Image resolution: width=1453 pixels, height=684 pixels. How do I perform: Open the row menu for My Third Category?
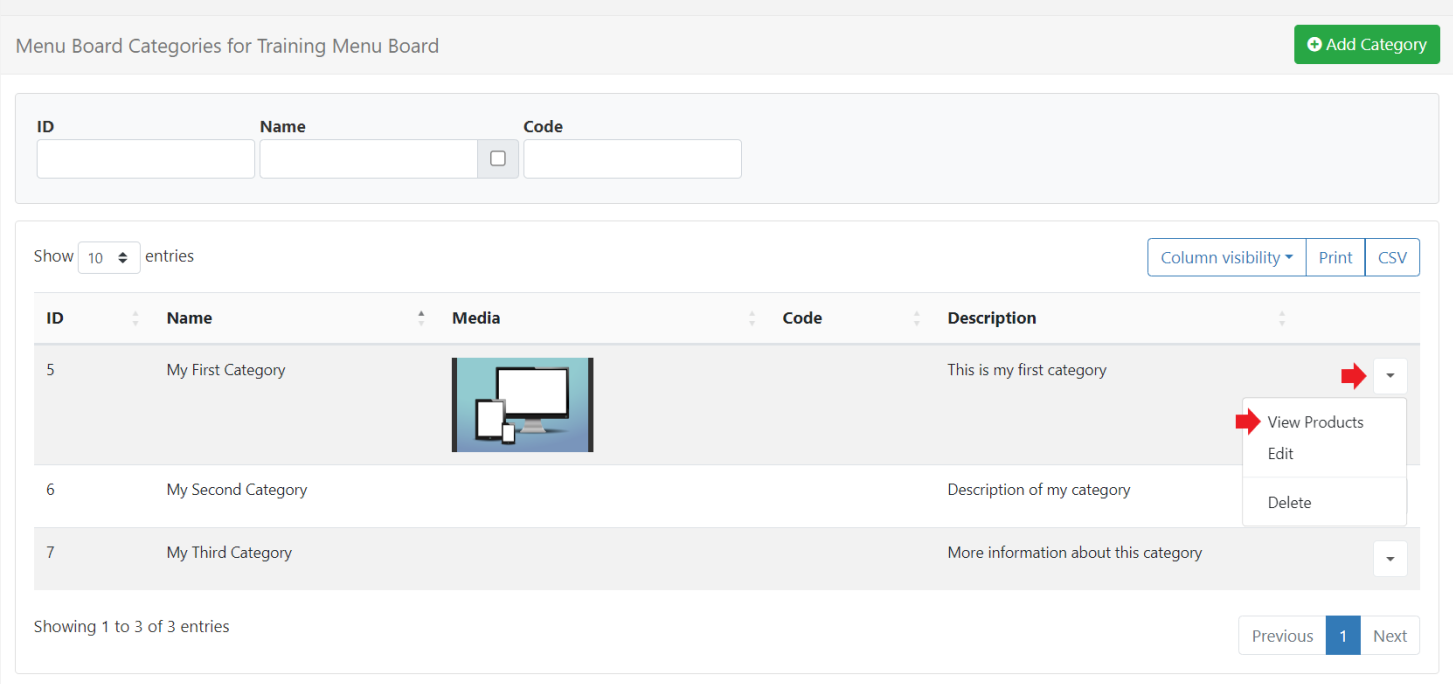pyautogui.click(x=1390, y=559)
